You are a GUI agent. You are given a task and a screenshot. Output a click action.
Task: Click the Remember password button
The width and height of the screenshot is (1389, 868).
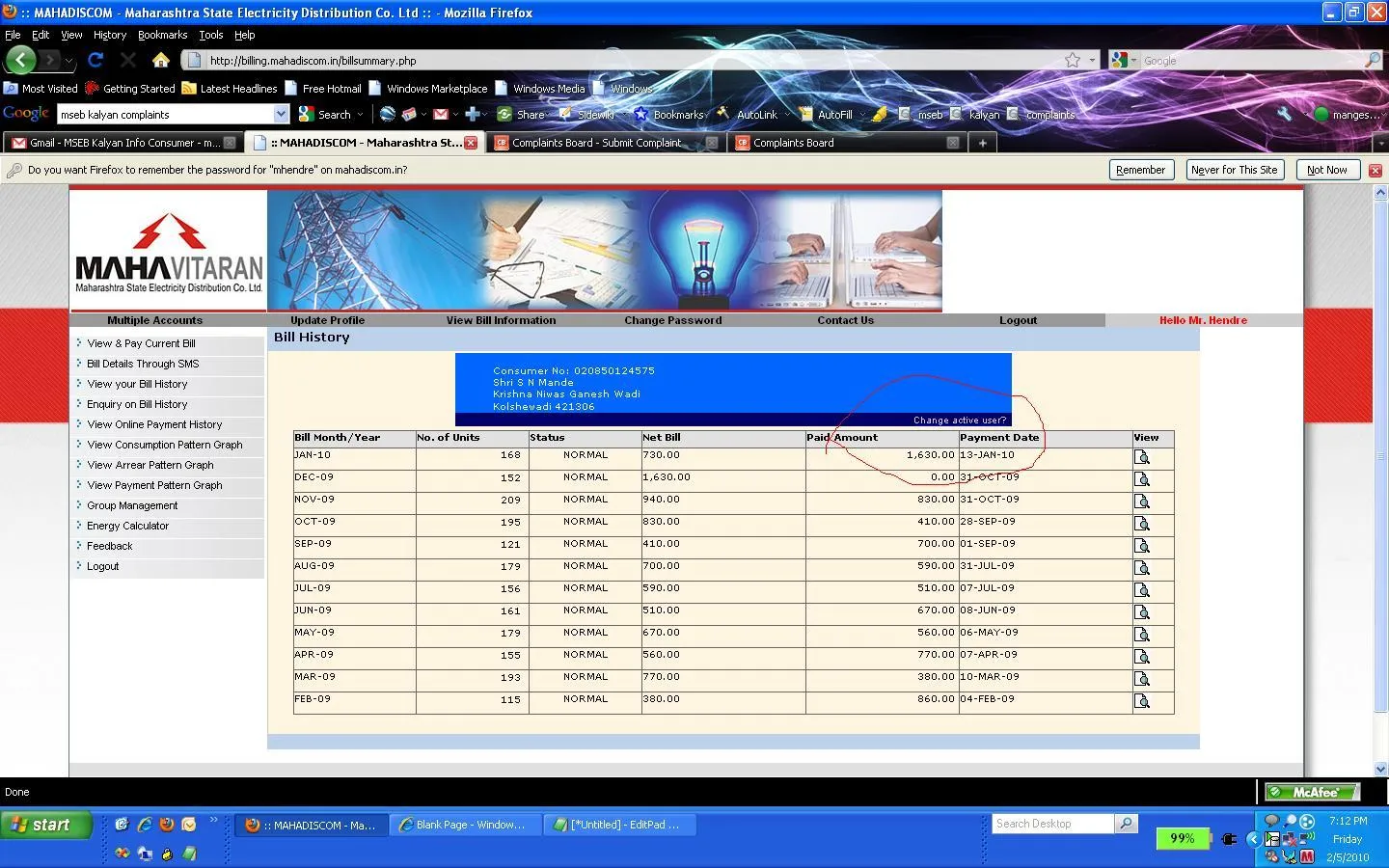(x=1140, y=170)
